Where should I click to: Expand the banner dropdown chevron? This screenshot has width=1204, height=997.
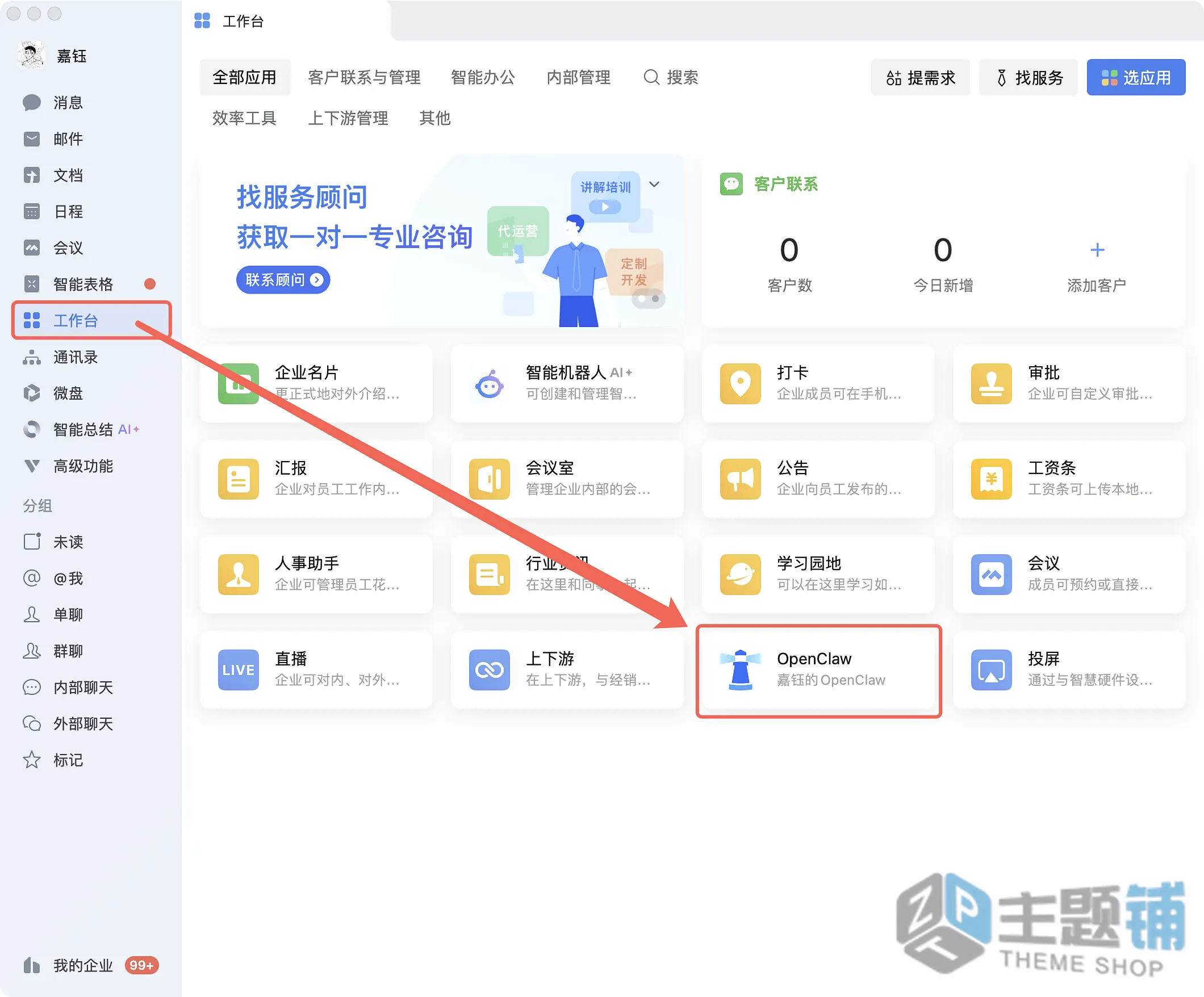[654, 185]
